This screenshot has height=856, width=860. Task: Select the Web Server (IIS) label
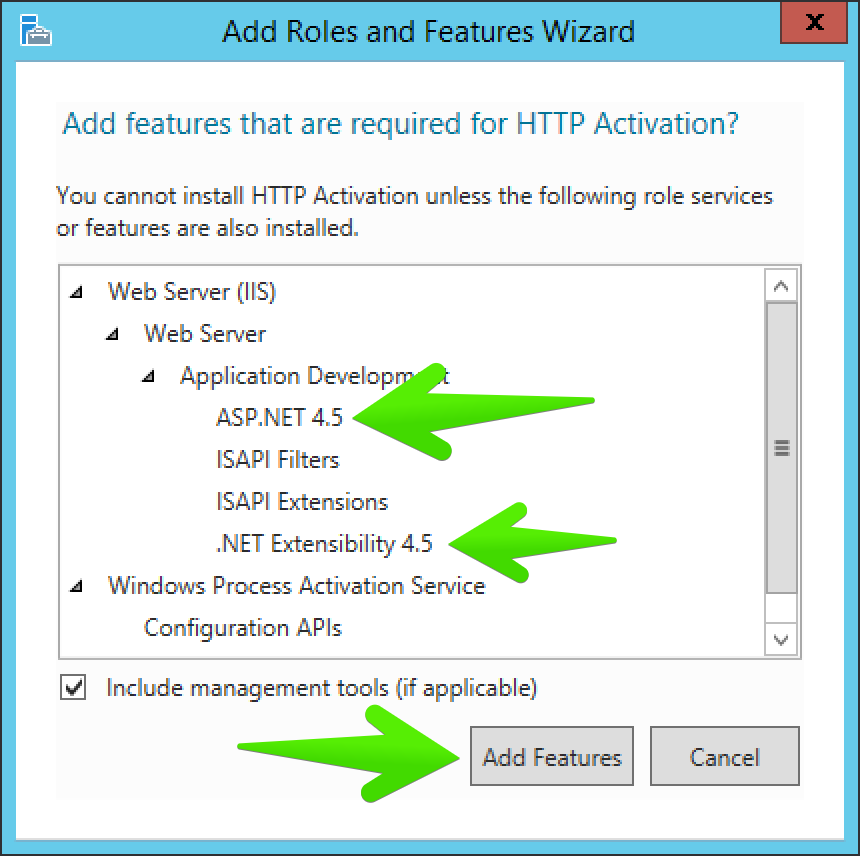click(191, 292)
